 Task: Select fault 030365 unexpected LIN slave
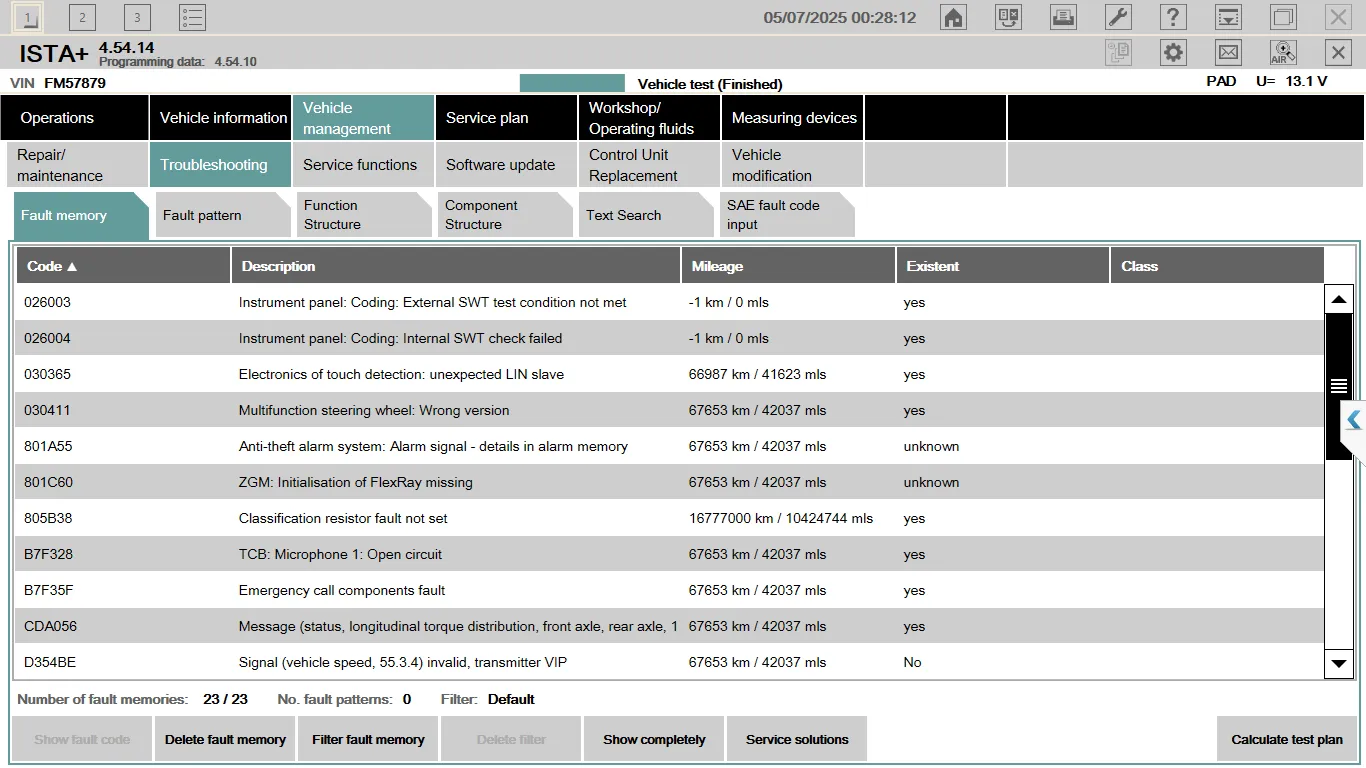coord(670,374)
